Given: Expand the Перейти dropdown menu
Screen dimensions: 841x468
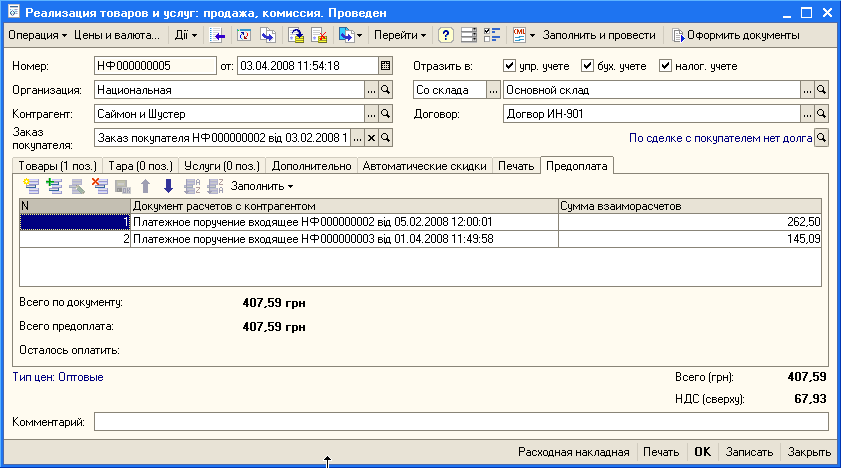Looking at the screenshot, I should pyautogui.click(x=399, y=35).
